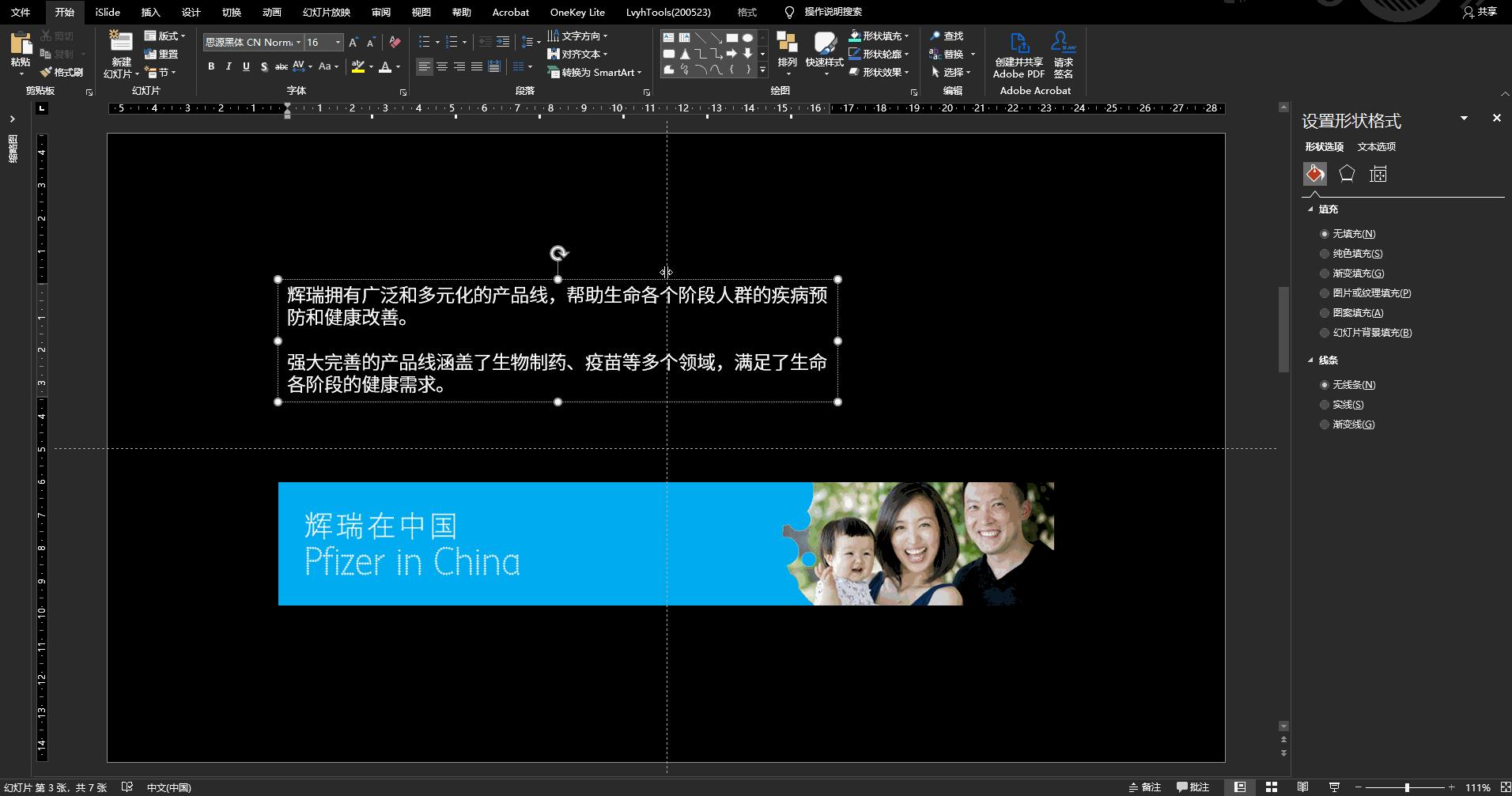Toggle bold formatting with B button

210,66
